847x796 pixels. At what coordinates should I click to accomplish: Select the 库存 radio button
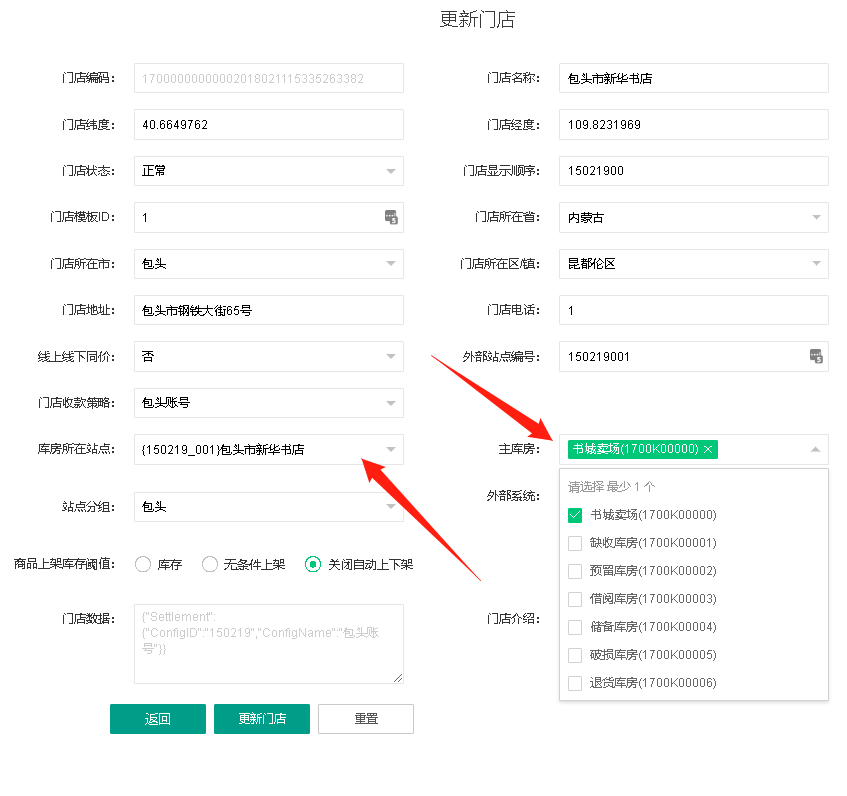click(143, 564)
